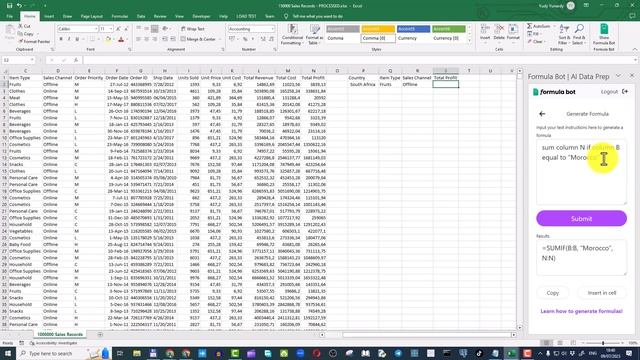The height and width of the screenshot is (360, 640).
Task: Click the Borders icon in Font group
Action: pos(92,39)
